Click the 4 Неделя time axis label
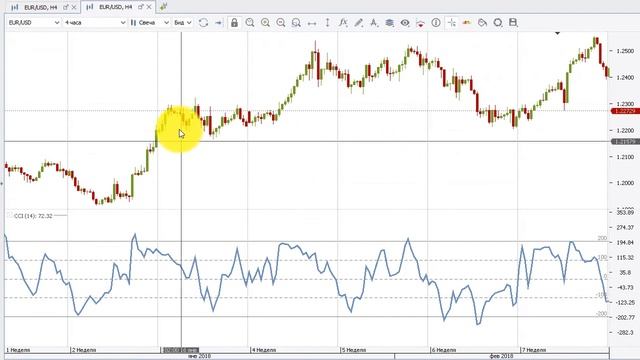The height and width of the screenshot is (360, 640). (x=264, y=350)
